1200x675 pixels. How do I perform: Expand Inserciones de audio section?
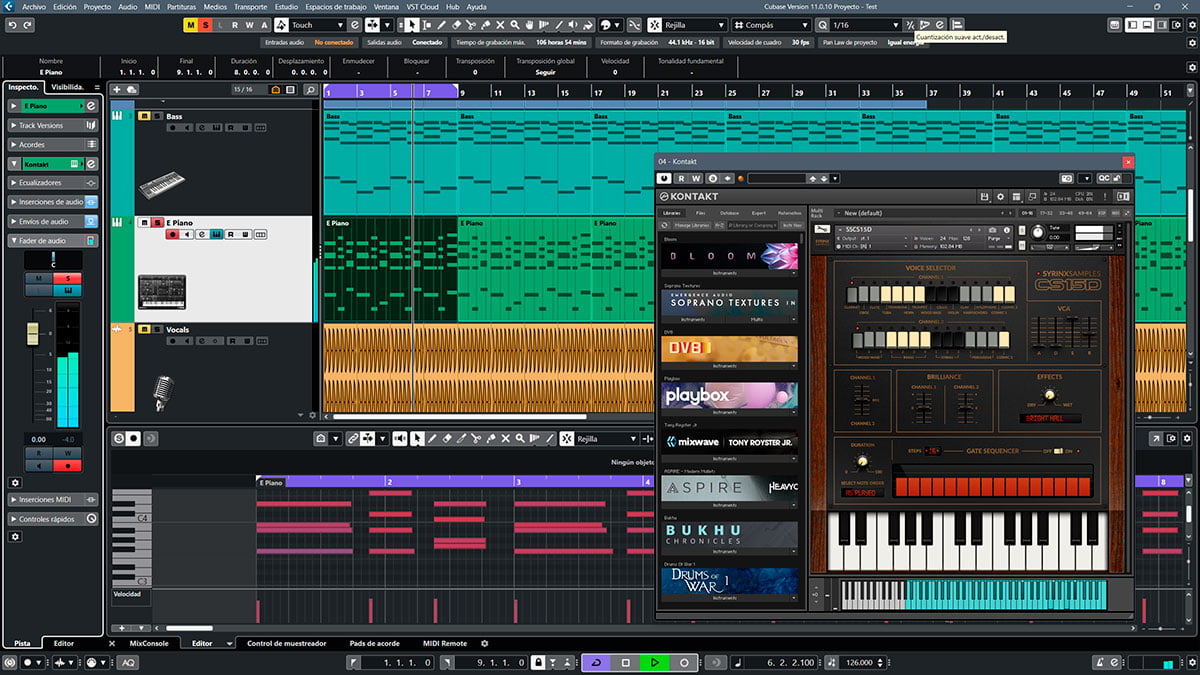[52, 202]
